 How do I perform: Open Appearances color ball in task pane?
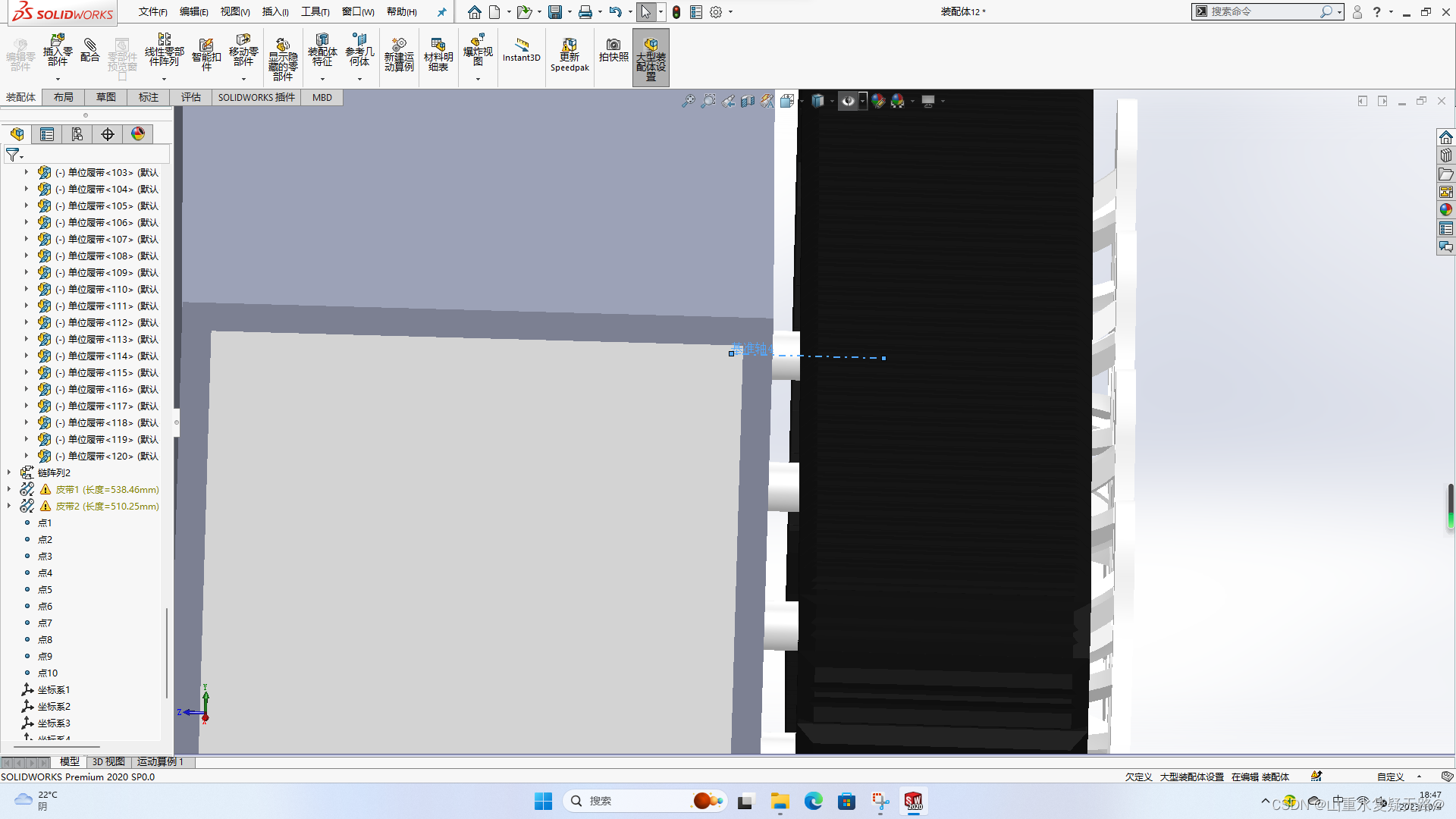point(1446,210)
